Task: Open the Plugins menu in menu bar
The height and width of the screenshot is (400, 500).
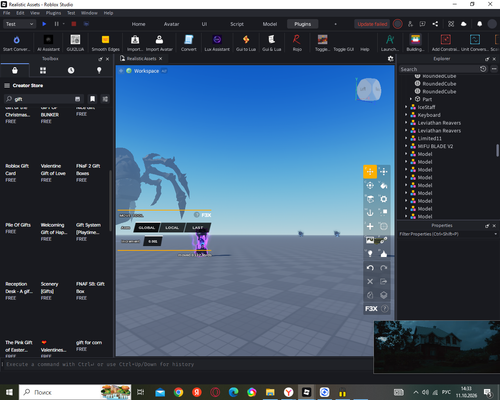Action: [53, 13]
